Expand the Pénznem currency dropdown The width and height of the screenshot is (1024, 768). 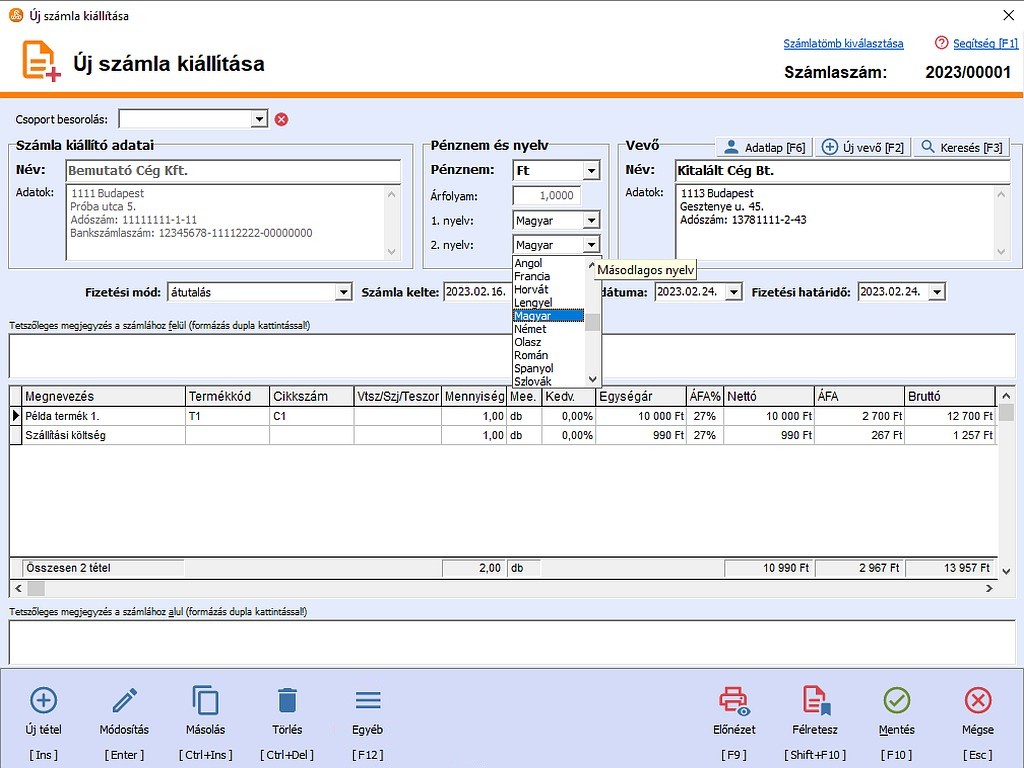591,171
